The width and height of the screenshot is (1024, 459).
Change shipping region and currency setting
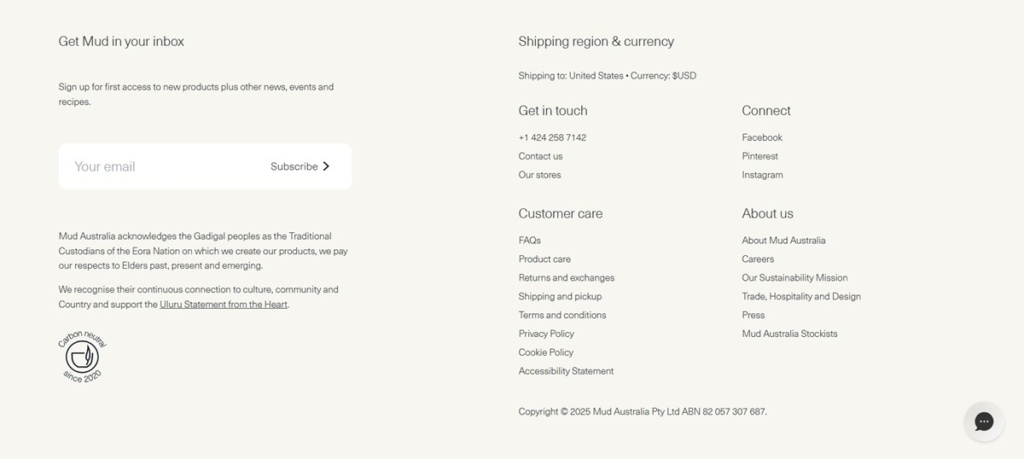tap(607, 76)
